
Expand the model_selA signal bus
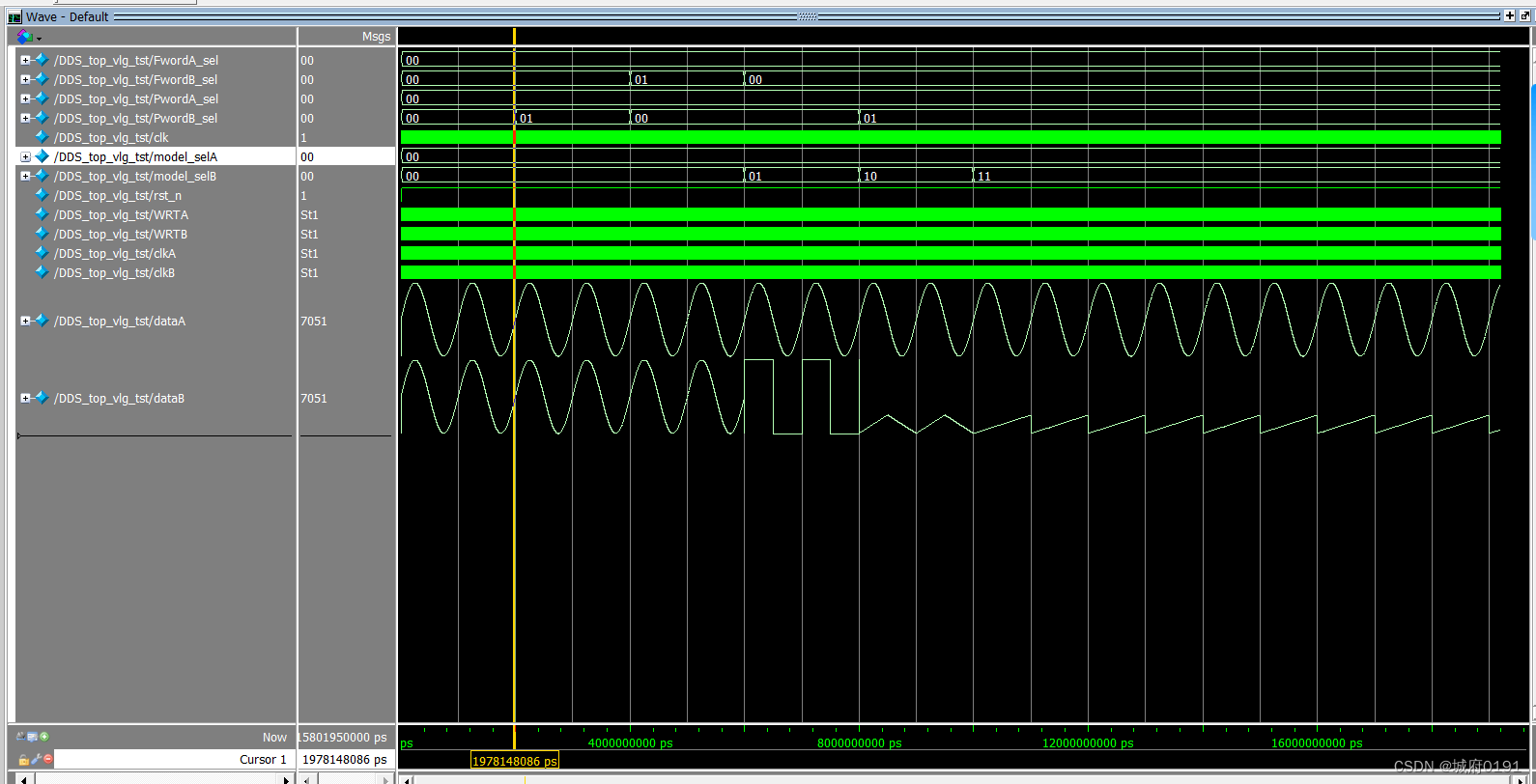tap(25, 156)
